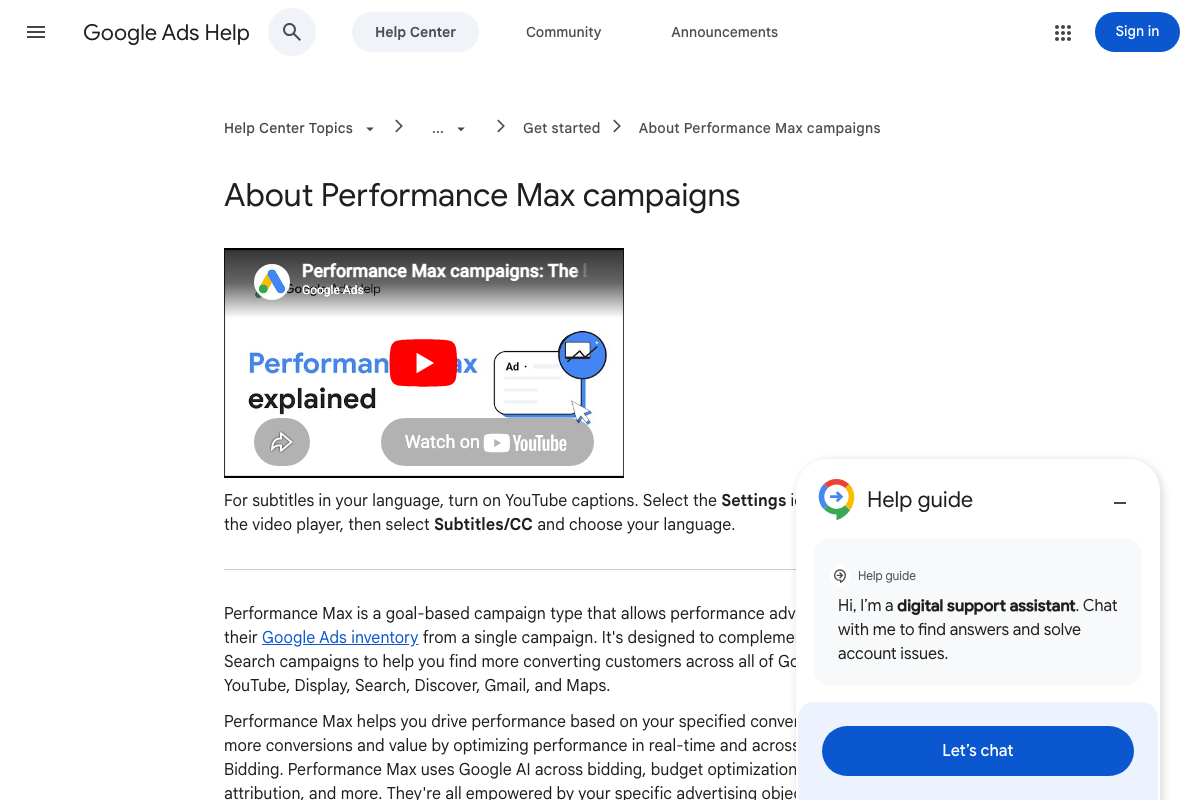
Task: Open the navigation hamburger menu
Action: click(36, 32)
